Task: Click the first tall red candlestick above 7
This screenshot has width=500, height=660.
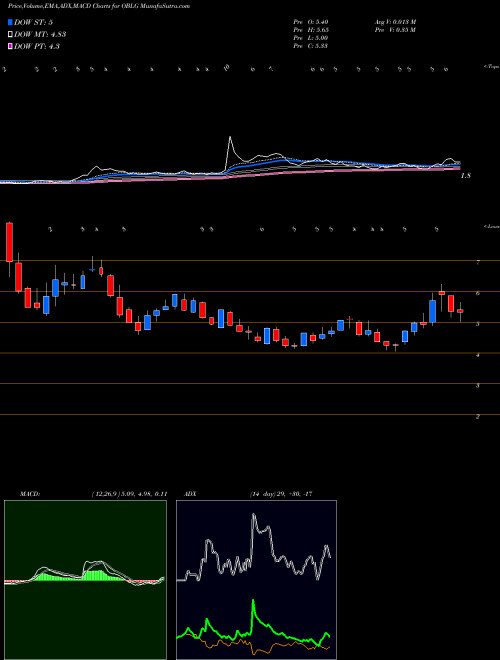Action: (9, 242)
